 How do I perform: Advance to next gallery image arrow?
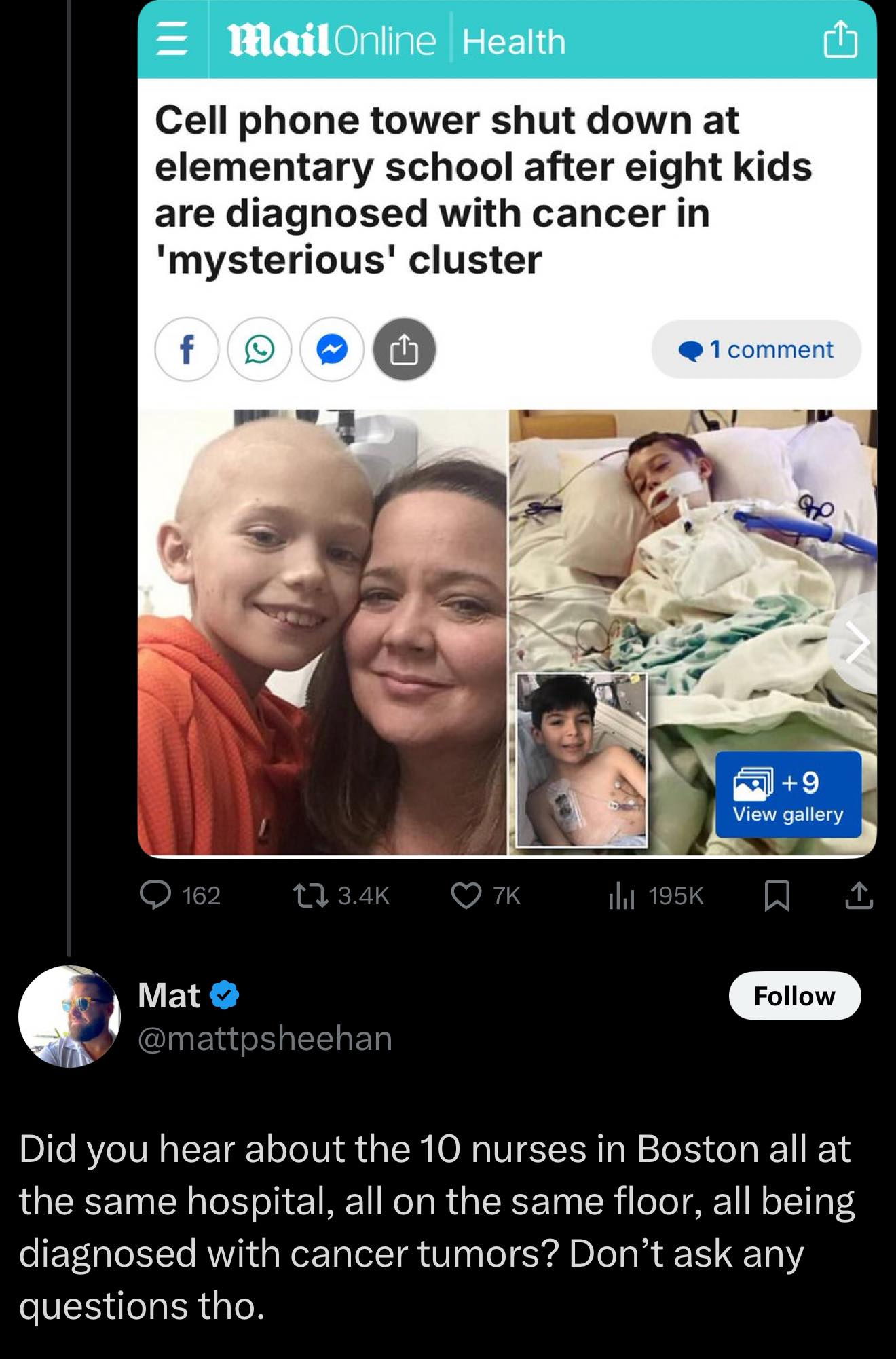pyautogui.click(x=857, y=643)
